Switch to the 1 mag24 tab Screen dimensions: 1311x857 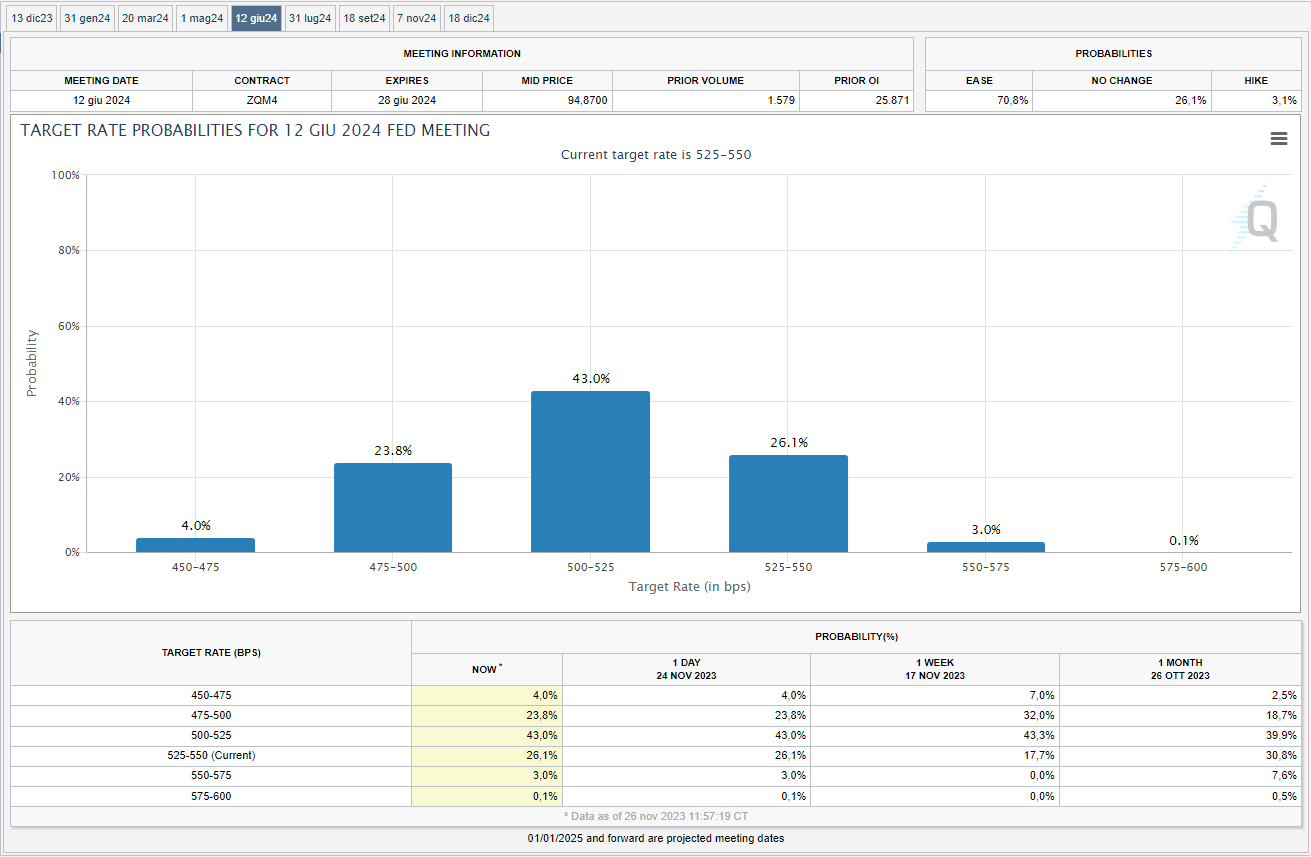[202, 18]
